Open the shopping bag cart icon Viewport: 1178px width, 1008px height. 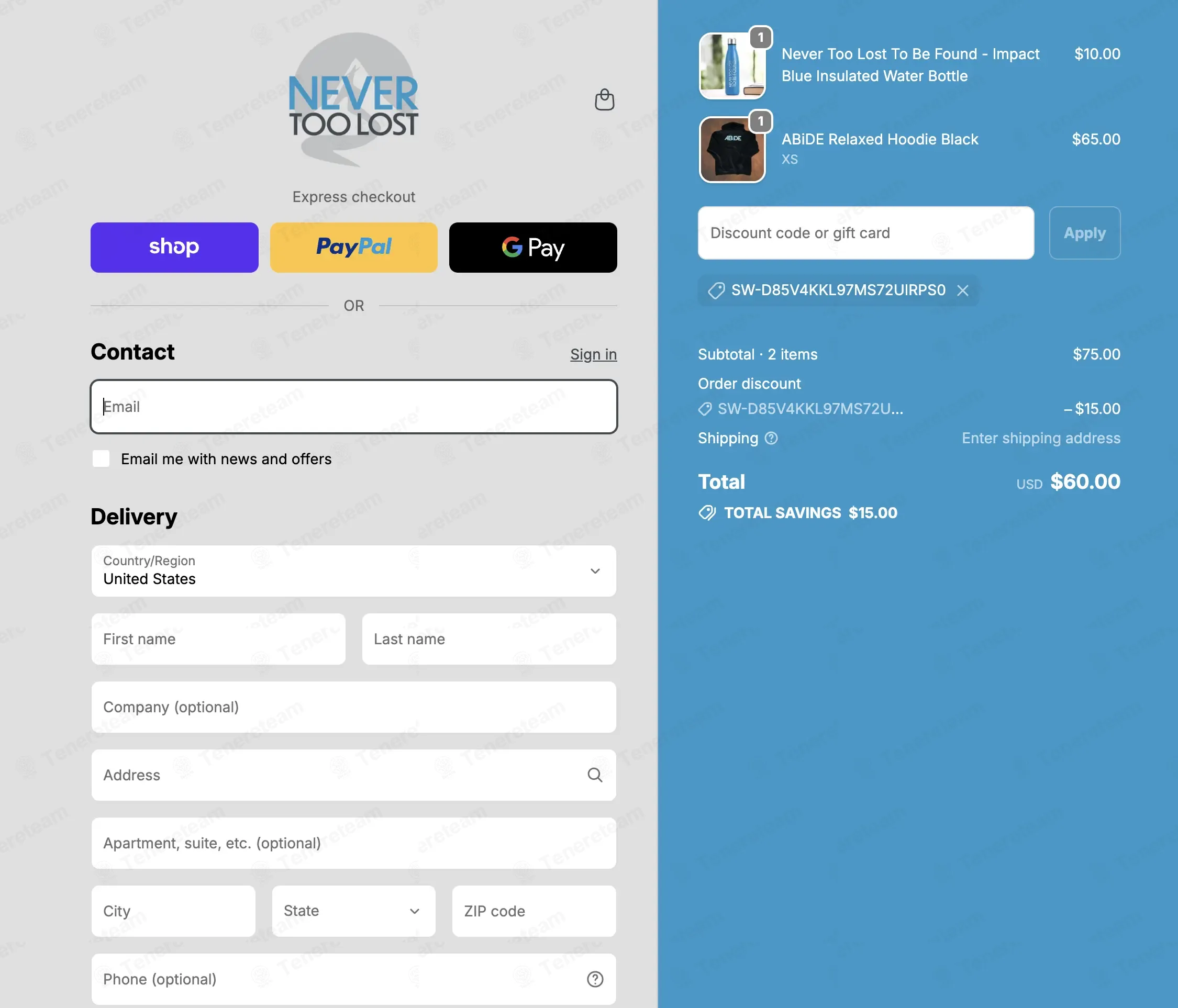pyautogui.click(x=604, y=100)
